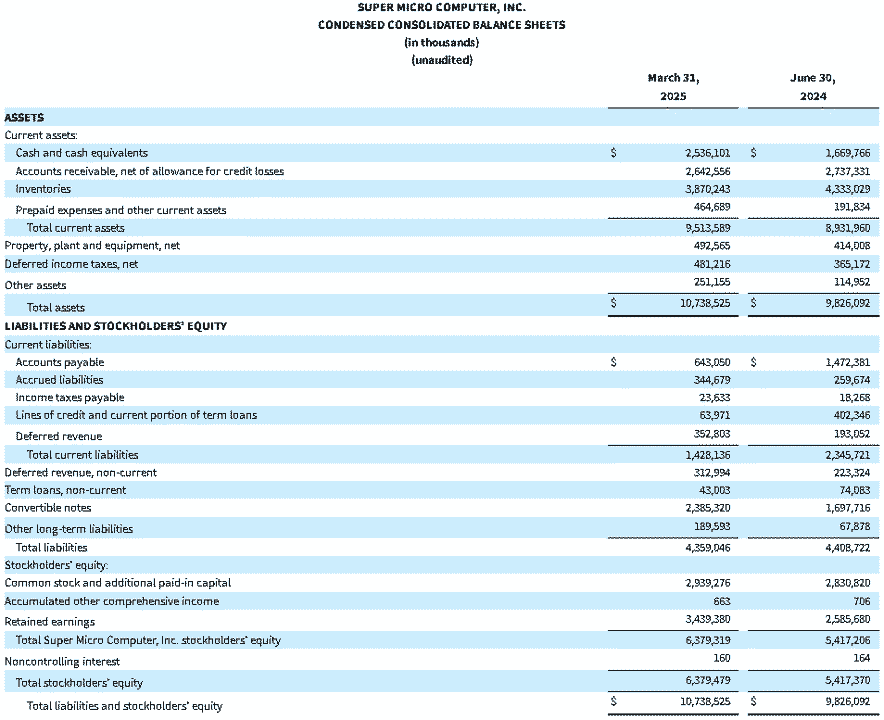This screenshot has height=720, width=884.
Task: Select the ASSETS section heading
Action: tap(24, 117)
